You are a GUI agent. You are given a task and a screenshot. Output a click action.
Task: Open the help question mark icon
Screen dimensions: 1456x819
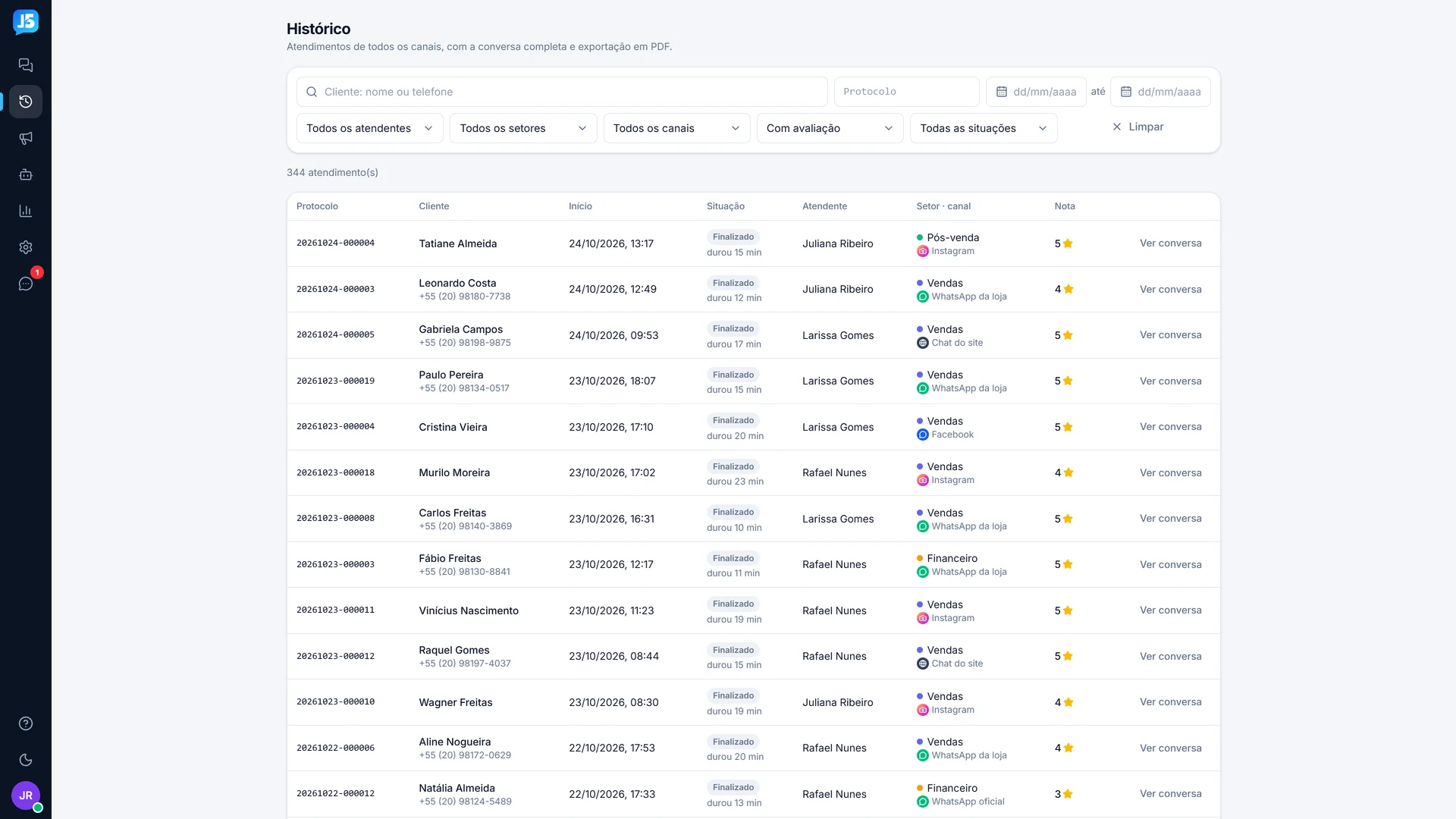coord(26,723)
